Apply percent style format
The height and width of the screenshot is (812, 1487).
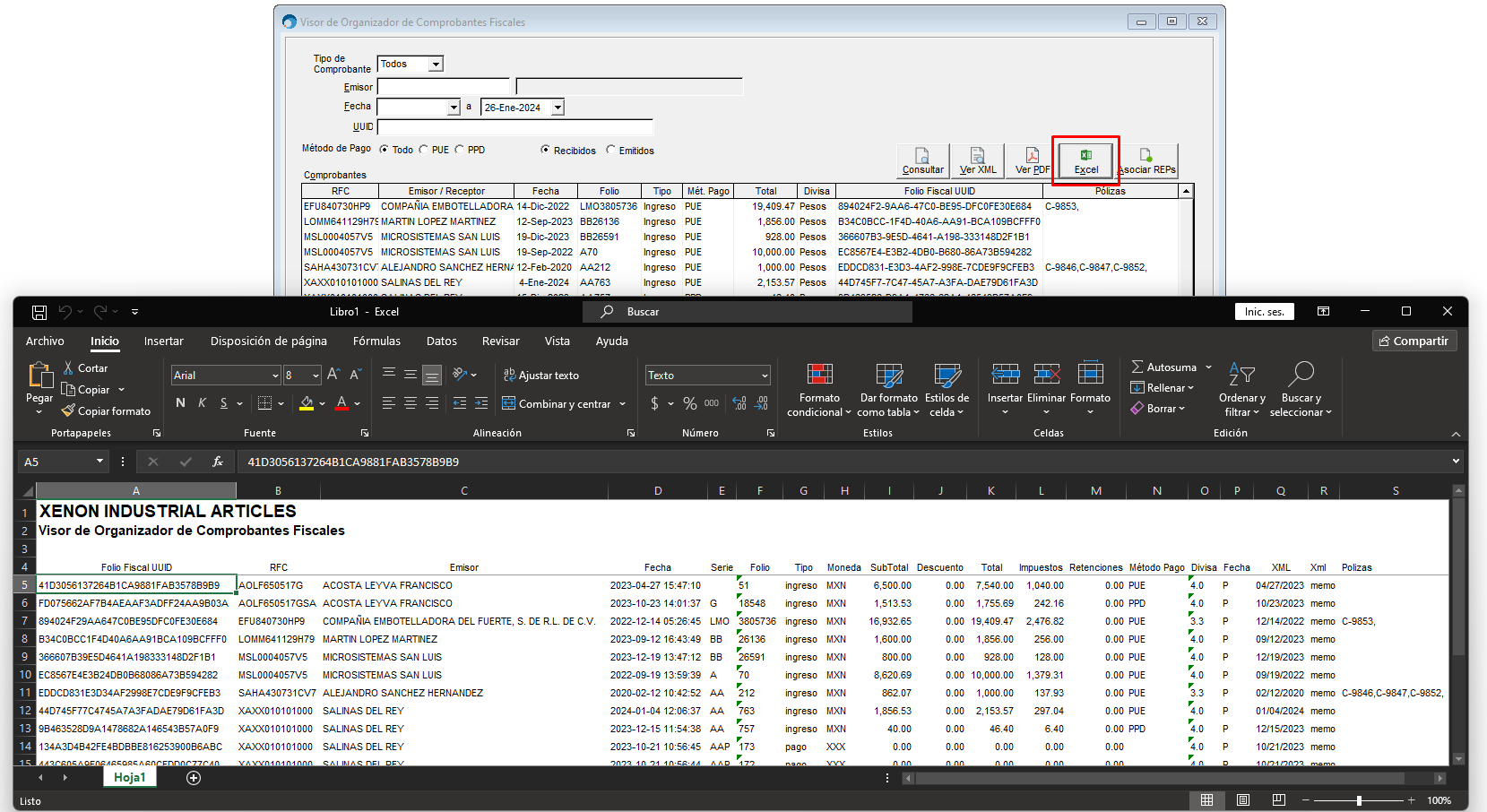[x=690, y=403]
